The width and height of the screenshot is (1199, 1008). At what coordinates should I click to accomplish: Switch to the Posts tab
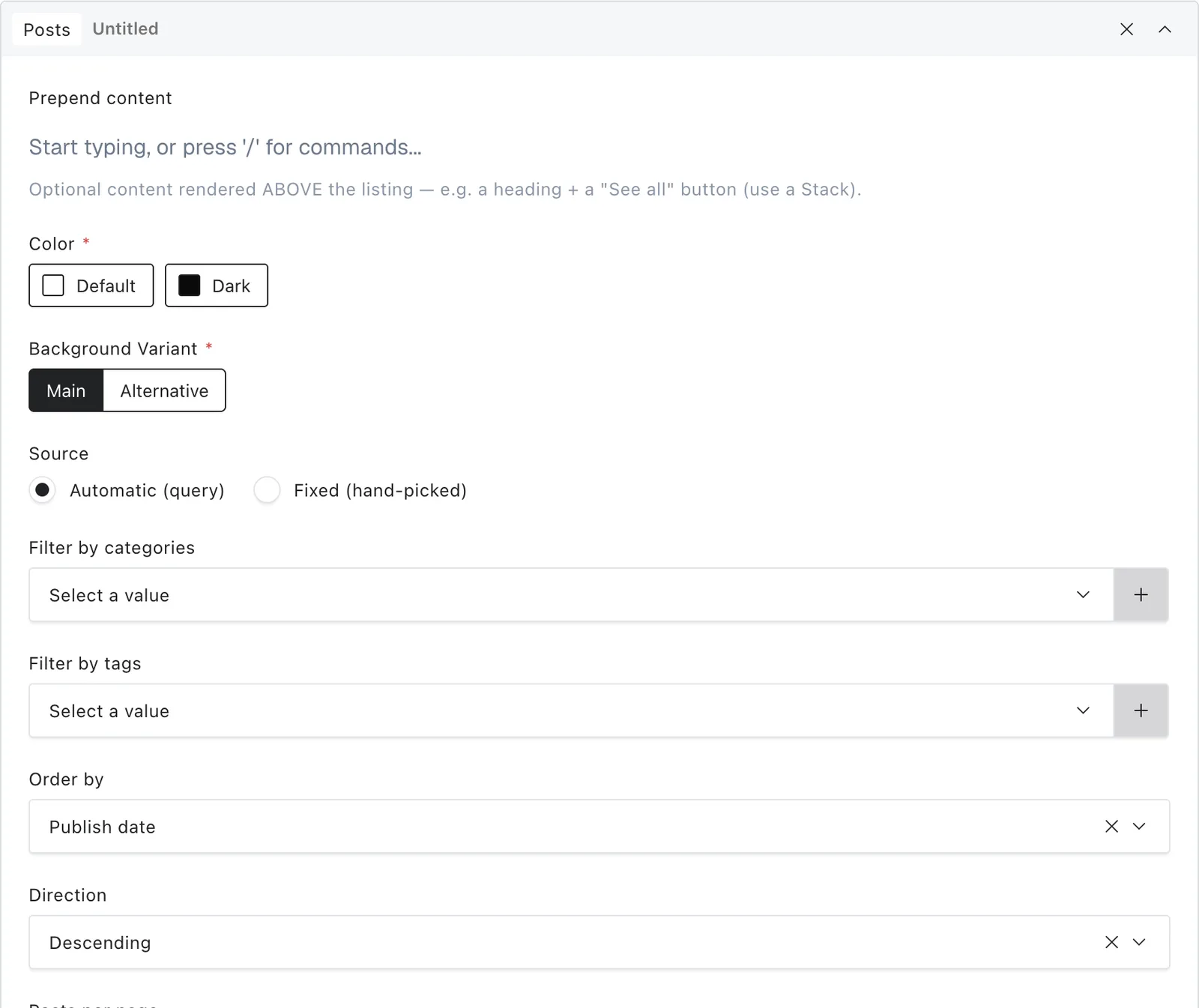(x=46, y=30)
